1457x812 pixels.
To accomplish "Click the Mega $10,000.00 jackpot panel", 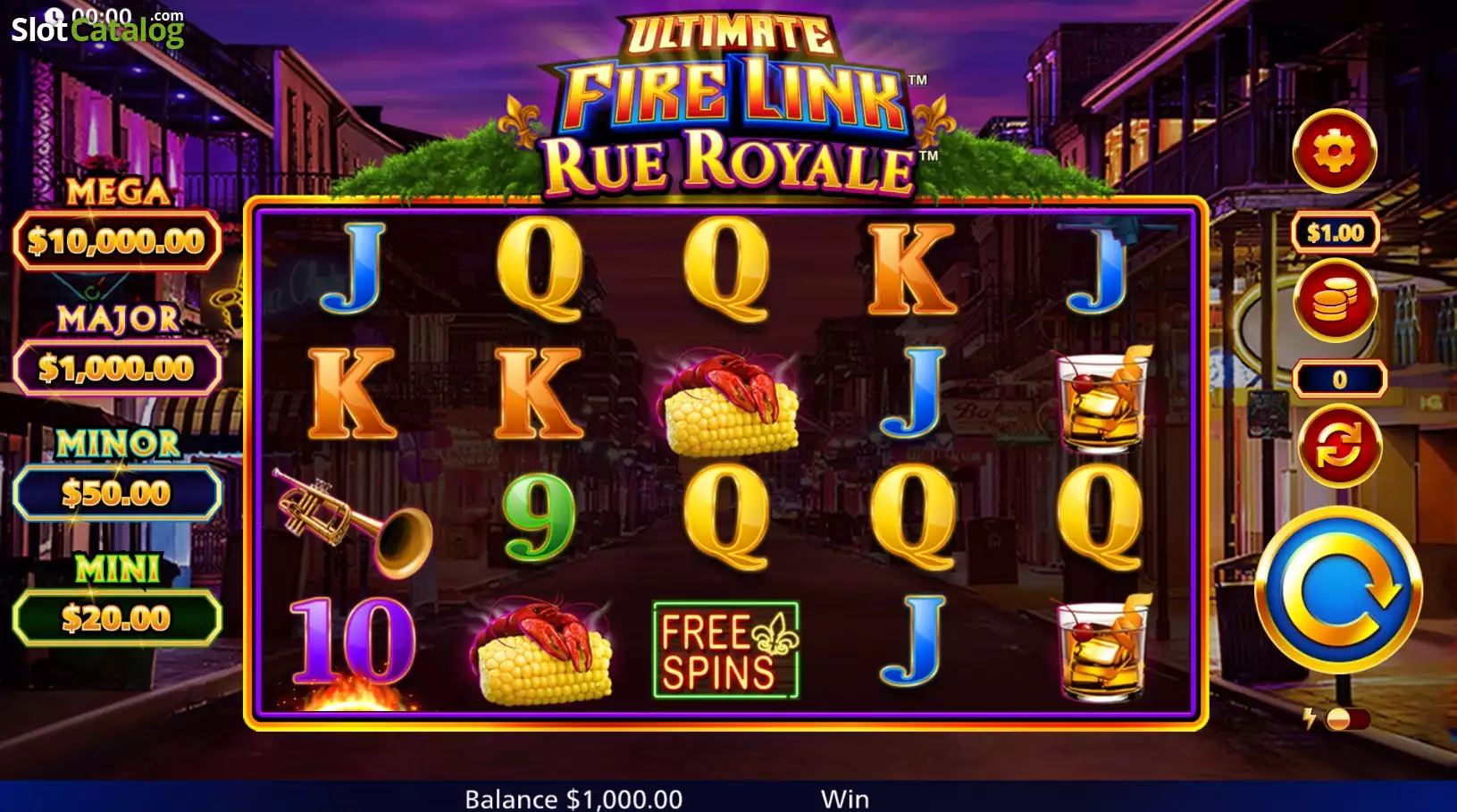I will point(117,240).
